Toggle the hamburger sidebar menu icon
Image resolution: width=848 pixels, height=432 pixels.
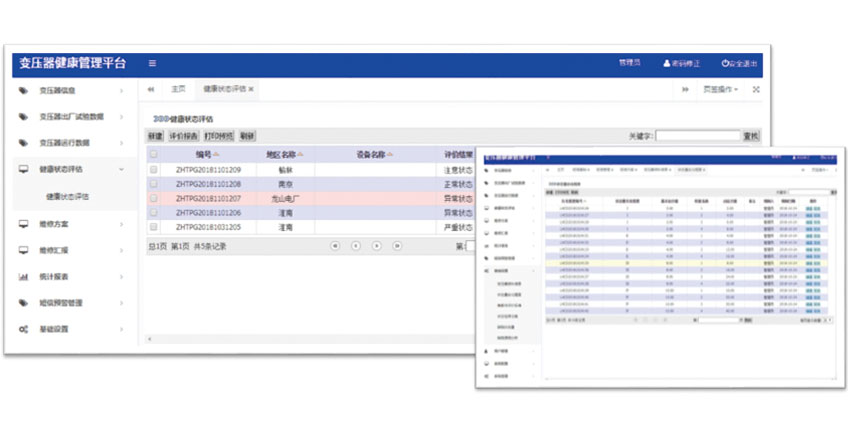[x=152, y=64]
